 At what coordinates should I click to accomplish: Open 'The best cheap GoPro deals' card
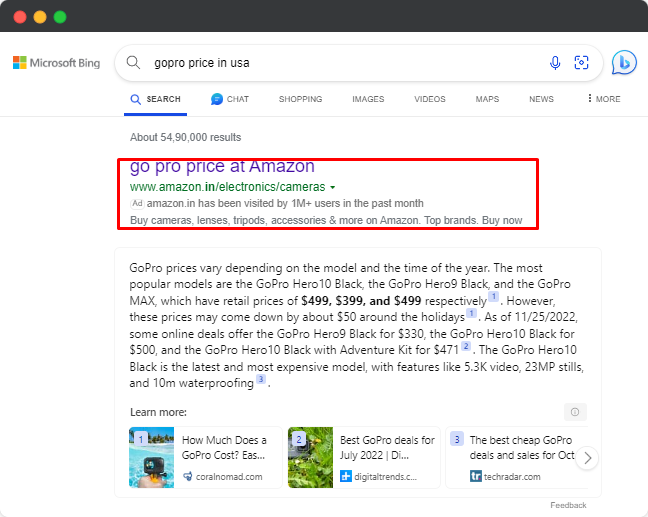517,457
